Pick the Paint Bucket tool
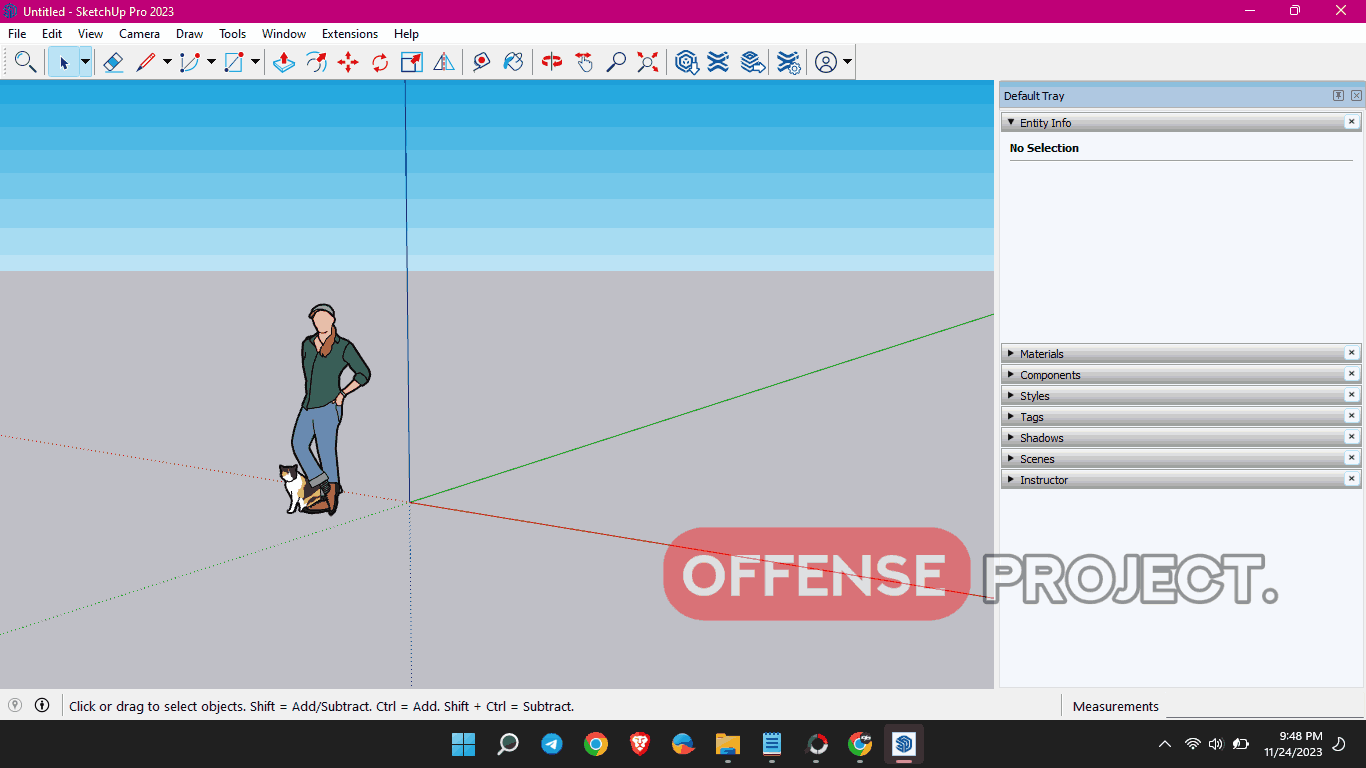 (x=514, y=62)
